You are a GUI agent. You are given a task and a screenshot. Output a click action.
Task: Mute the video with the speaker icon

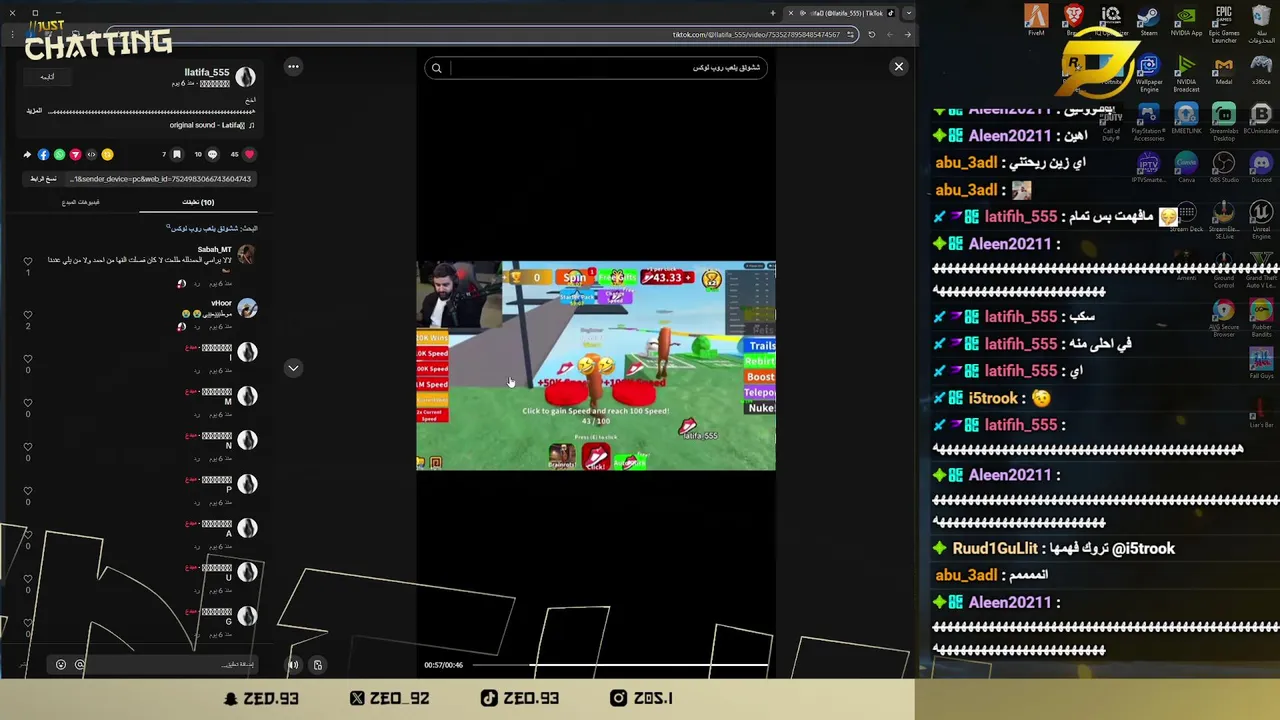[x=293, y=665]
